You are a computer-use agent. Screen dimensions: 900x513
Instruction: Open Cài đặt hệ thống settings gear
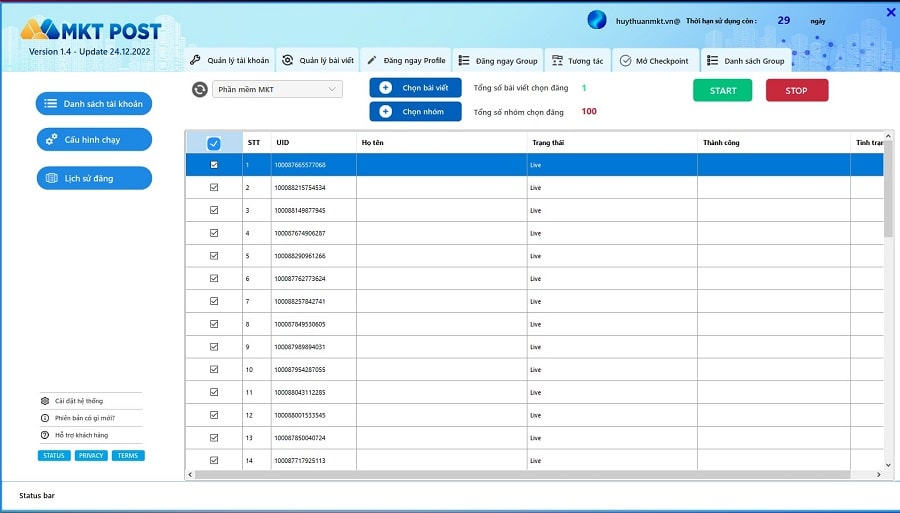[x=45, y=401]
